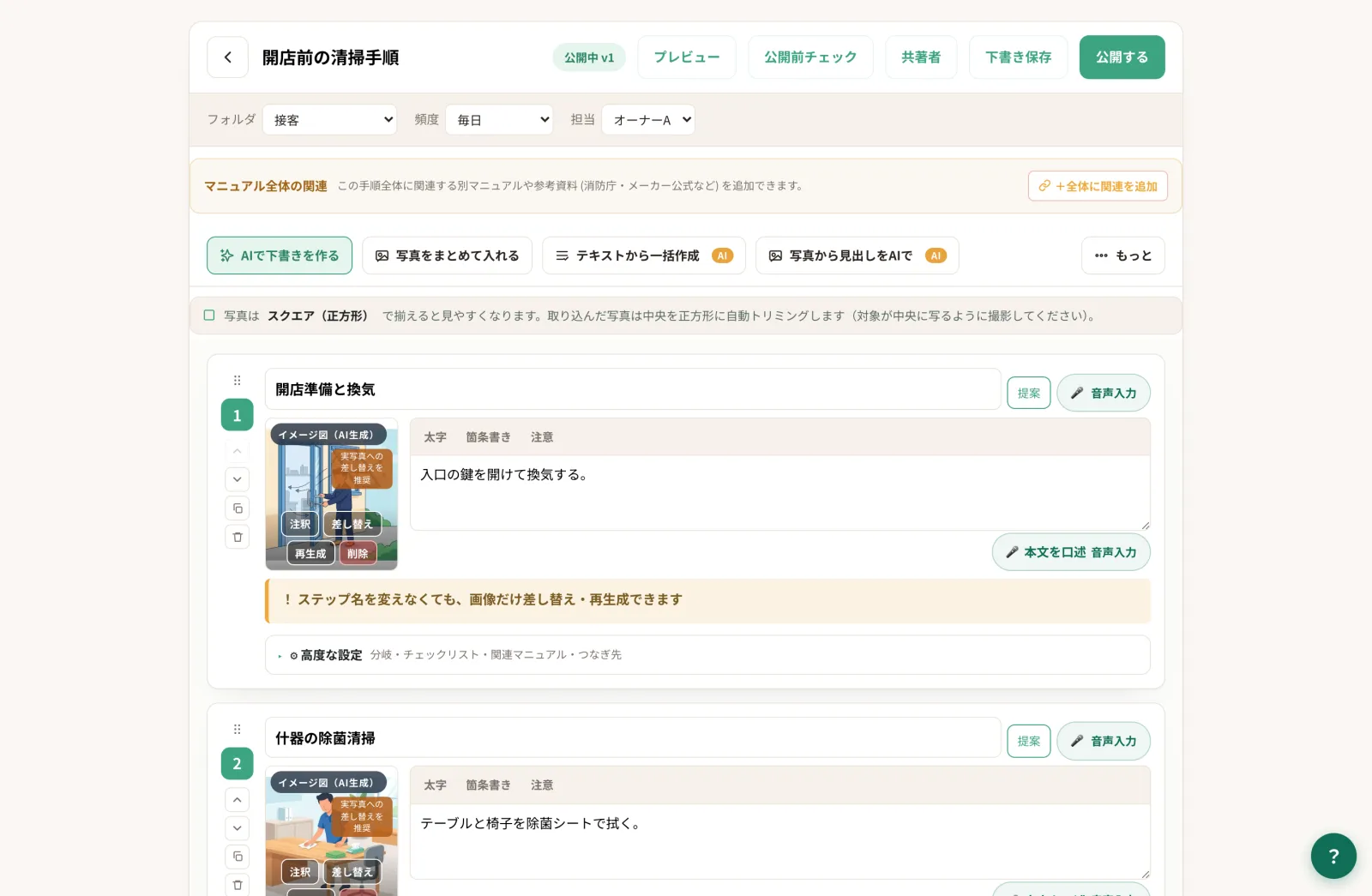Edit the step title 開店準備と換気
Viewport: 1372px width, 896px height.
(x=633, y=389)
